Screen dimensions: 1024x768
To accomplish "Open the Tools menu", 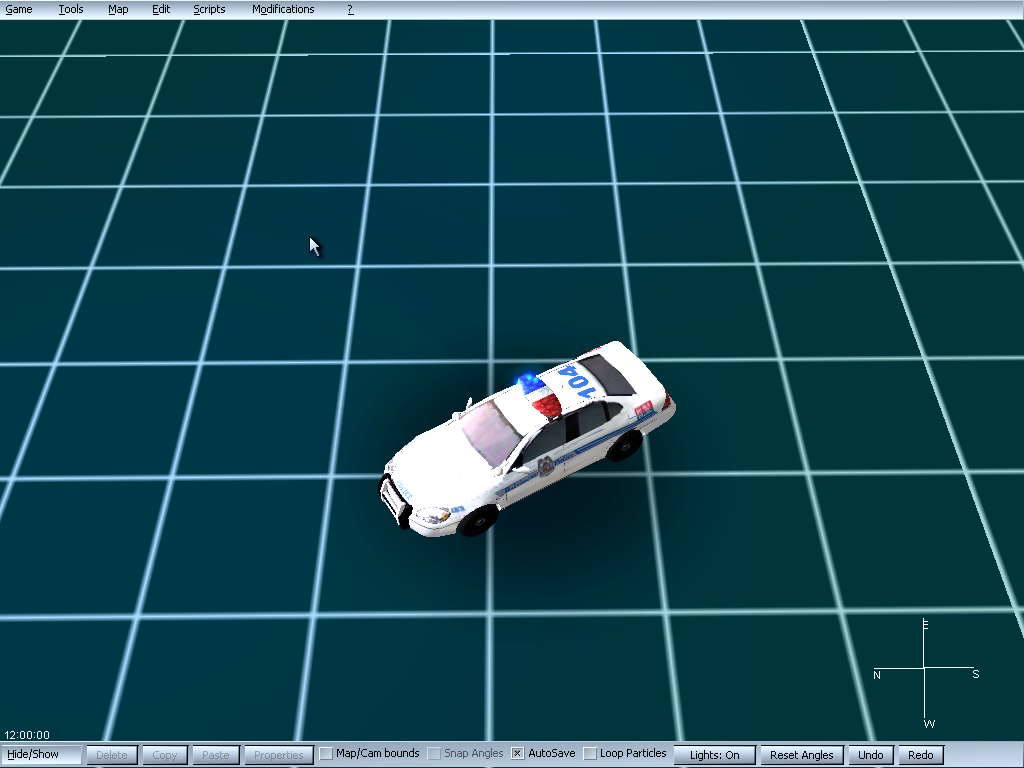I will (71, 9).
